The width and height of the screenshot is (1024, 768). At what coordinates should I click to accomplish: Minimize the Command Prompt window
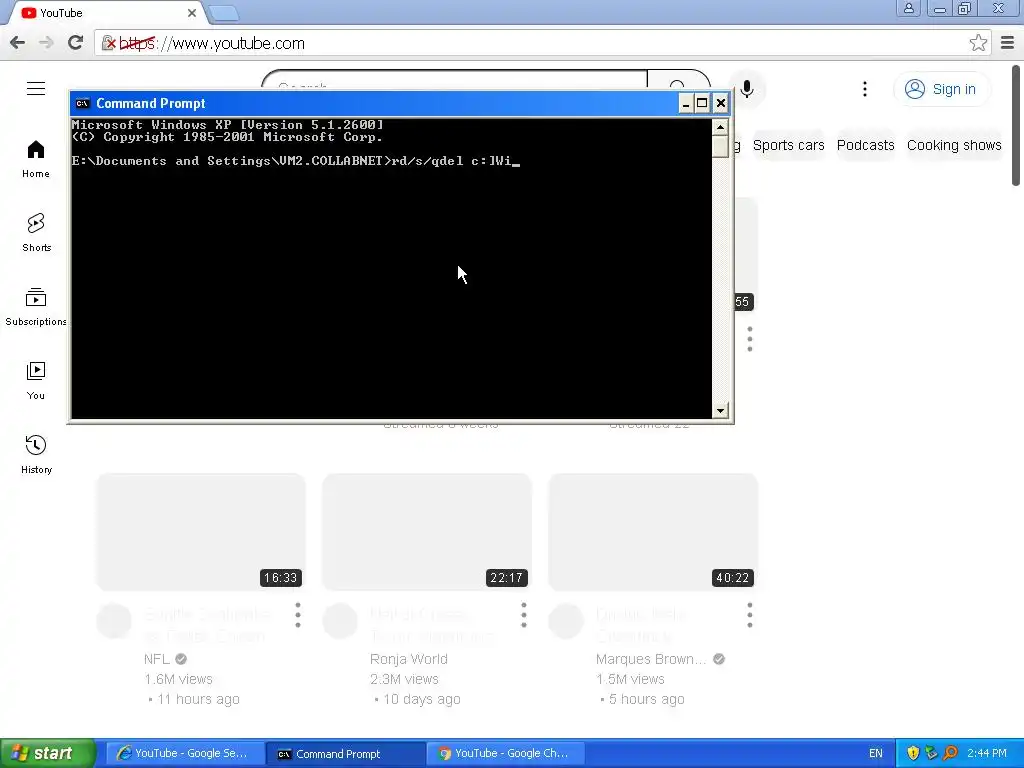685,103
